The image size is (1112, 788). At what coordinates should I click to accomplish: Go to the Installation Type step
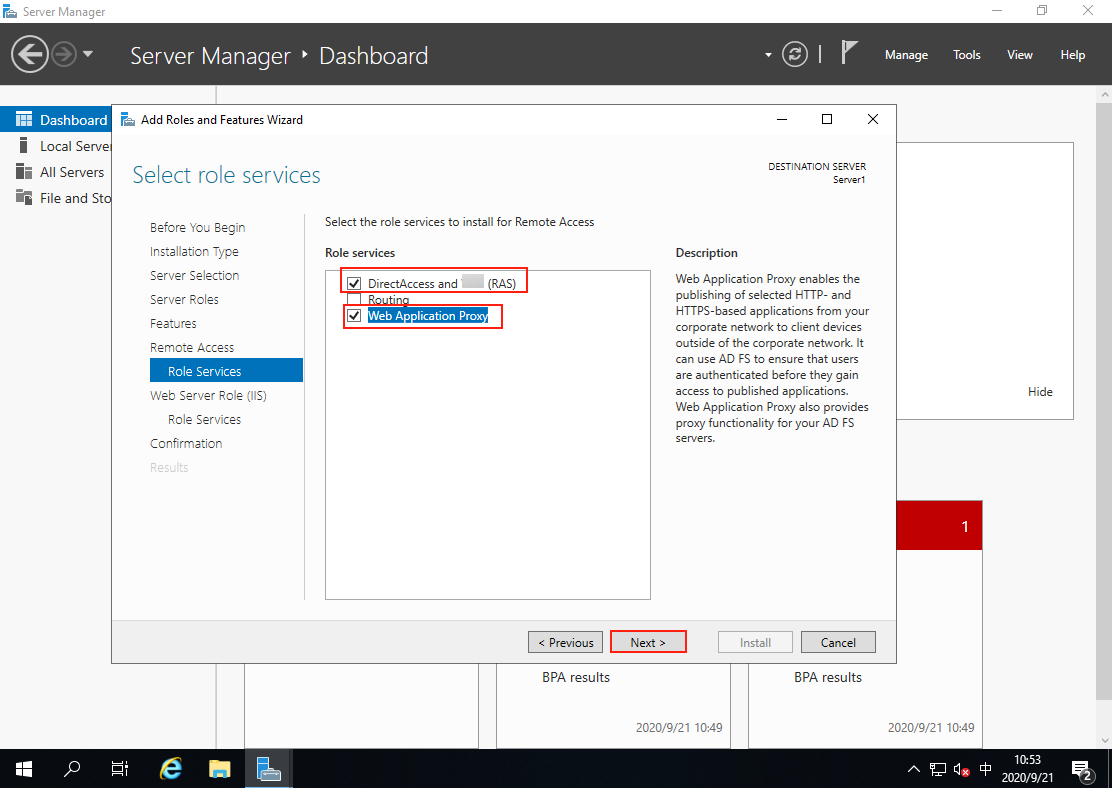point(194,252)
